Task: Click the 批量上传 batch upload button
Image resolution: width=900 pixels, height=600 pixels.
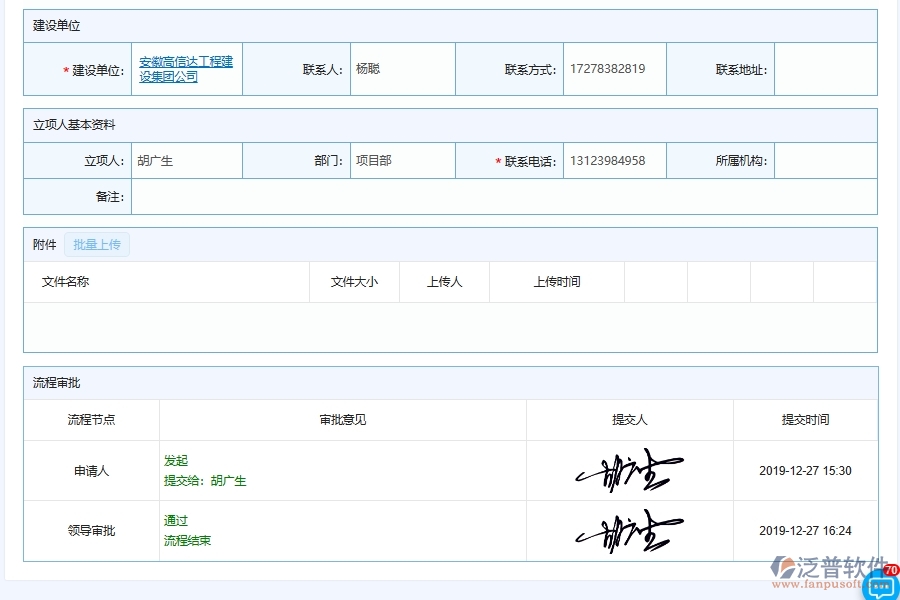Action: 97,244
